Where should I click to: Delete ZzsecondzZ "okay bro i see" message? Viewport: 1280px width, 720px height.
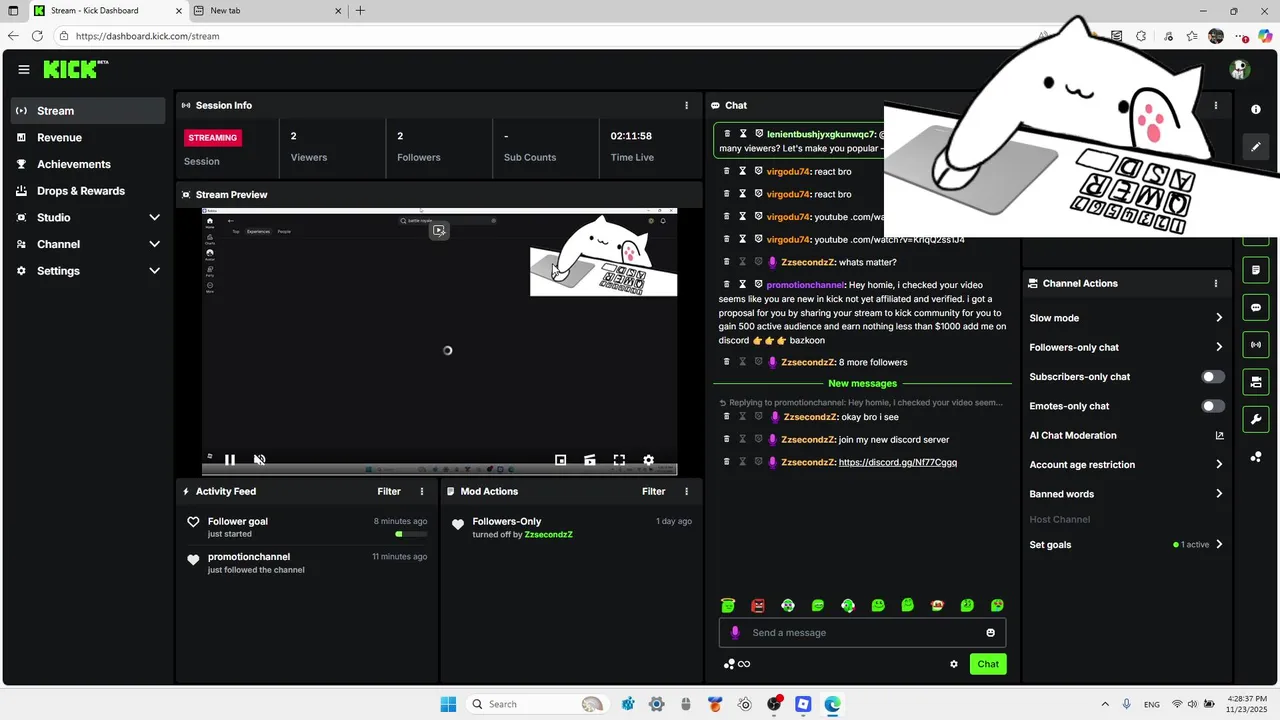(x=727, y=416)
